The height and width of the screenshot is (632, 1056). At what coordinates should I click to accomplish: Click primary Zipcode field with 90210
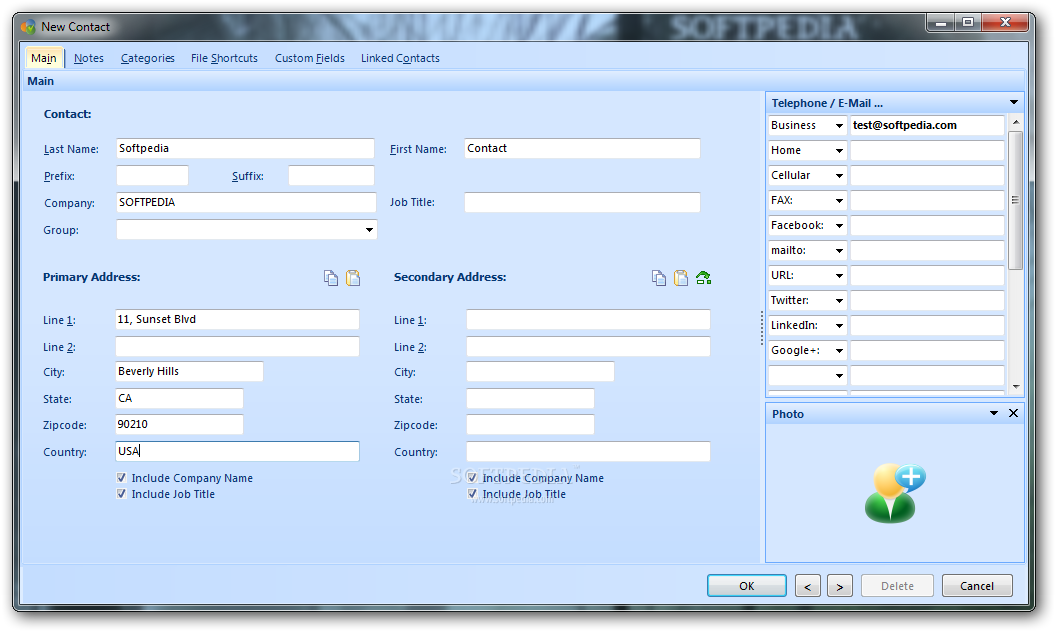[179, 424]
